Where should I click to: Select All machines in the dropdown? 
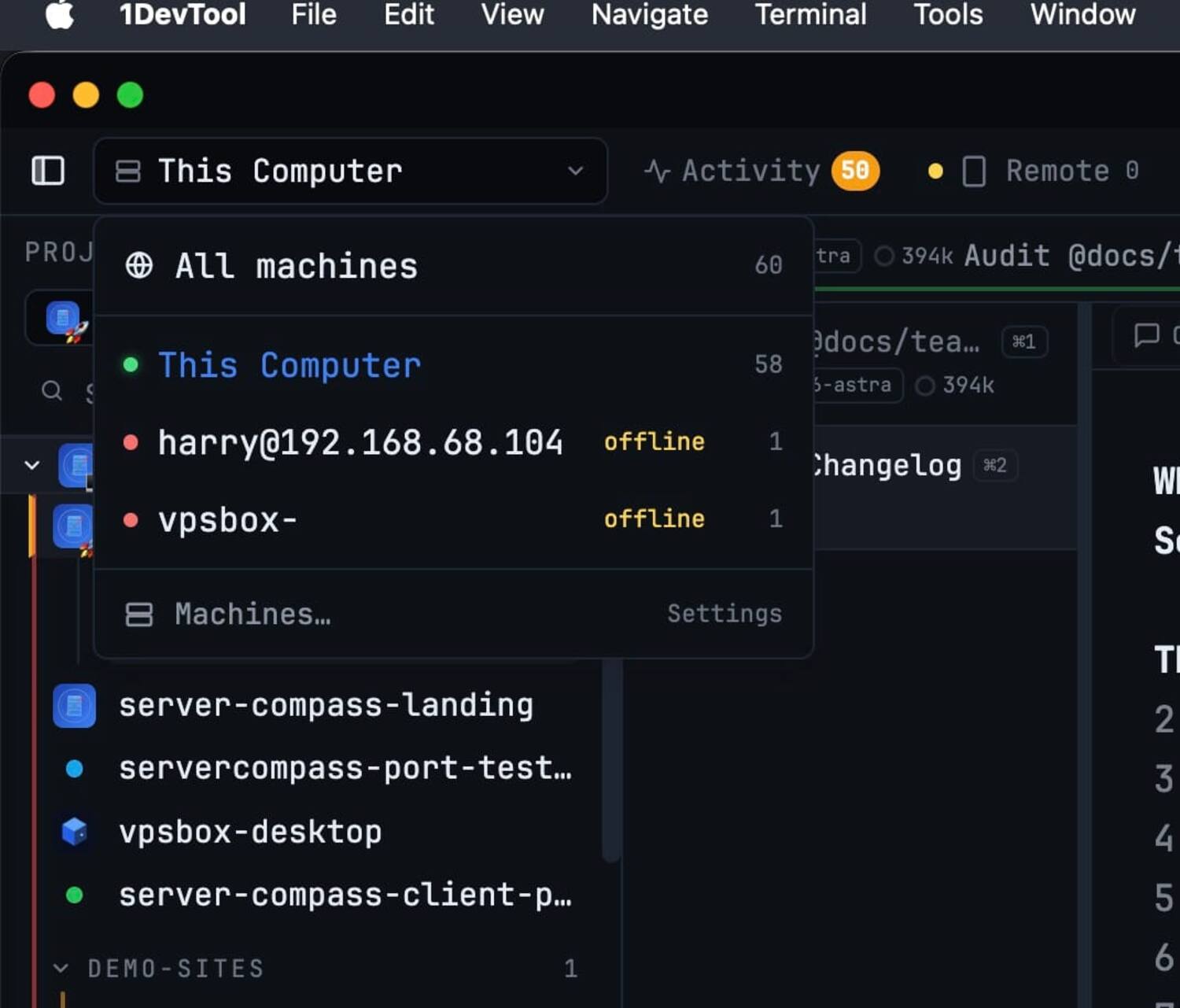453,266
